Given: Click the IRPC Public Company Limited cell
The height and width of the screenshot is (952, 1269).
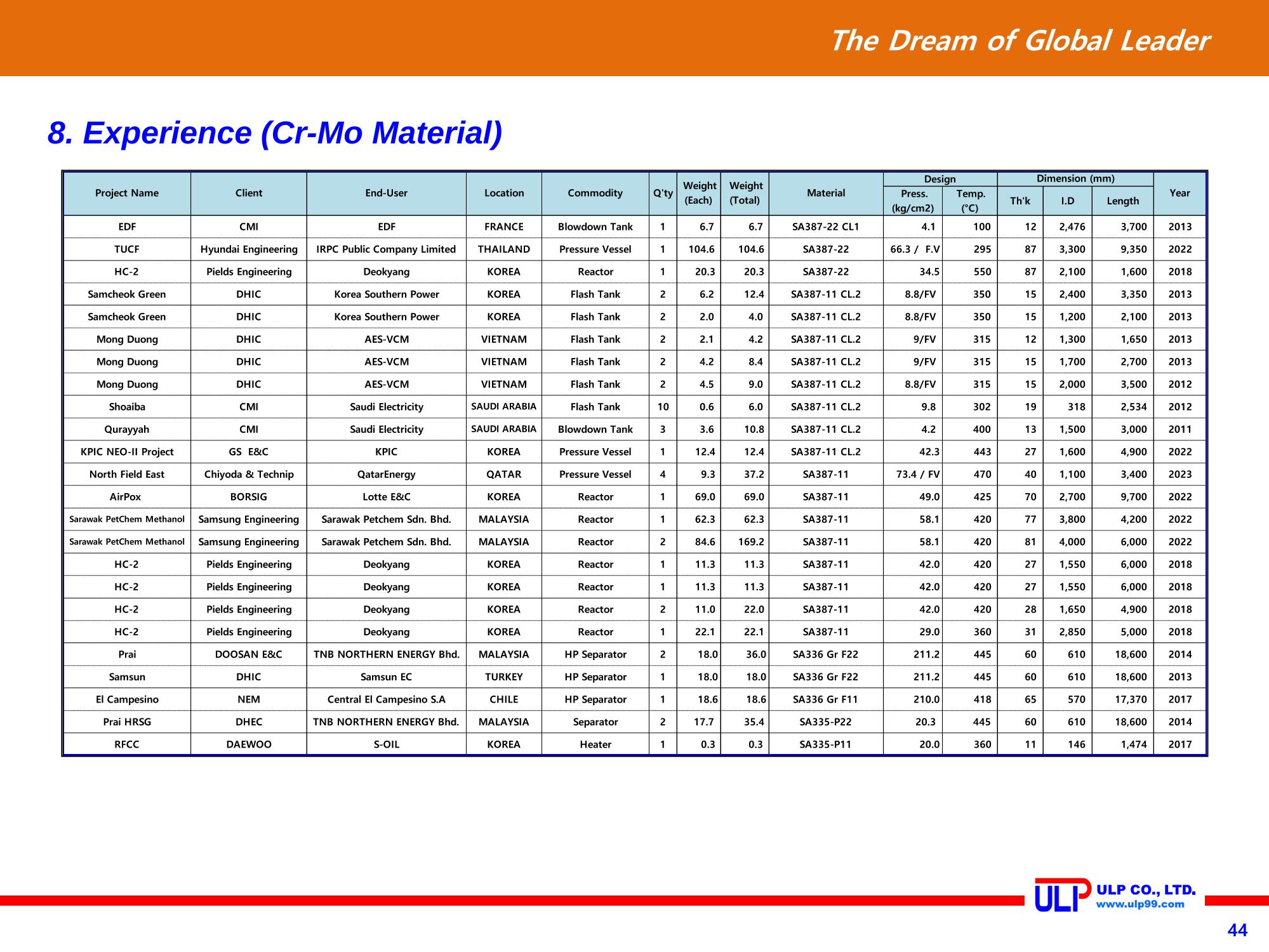Looking at the screenshot, I should coord(387,249).
